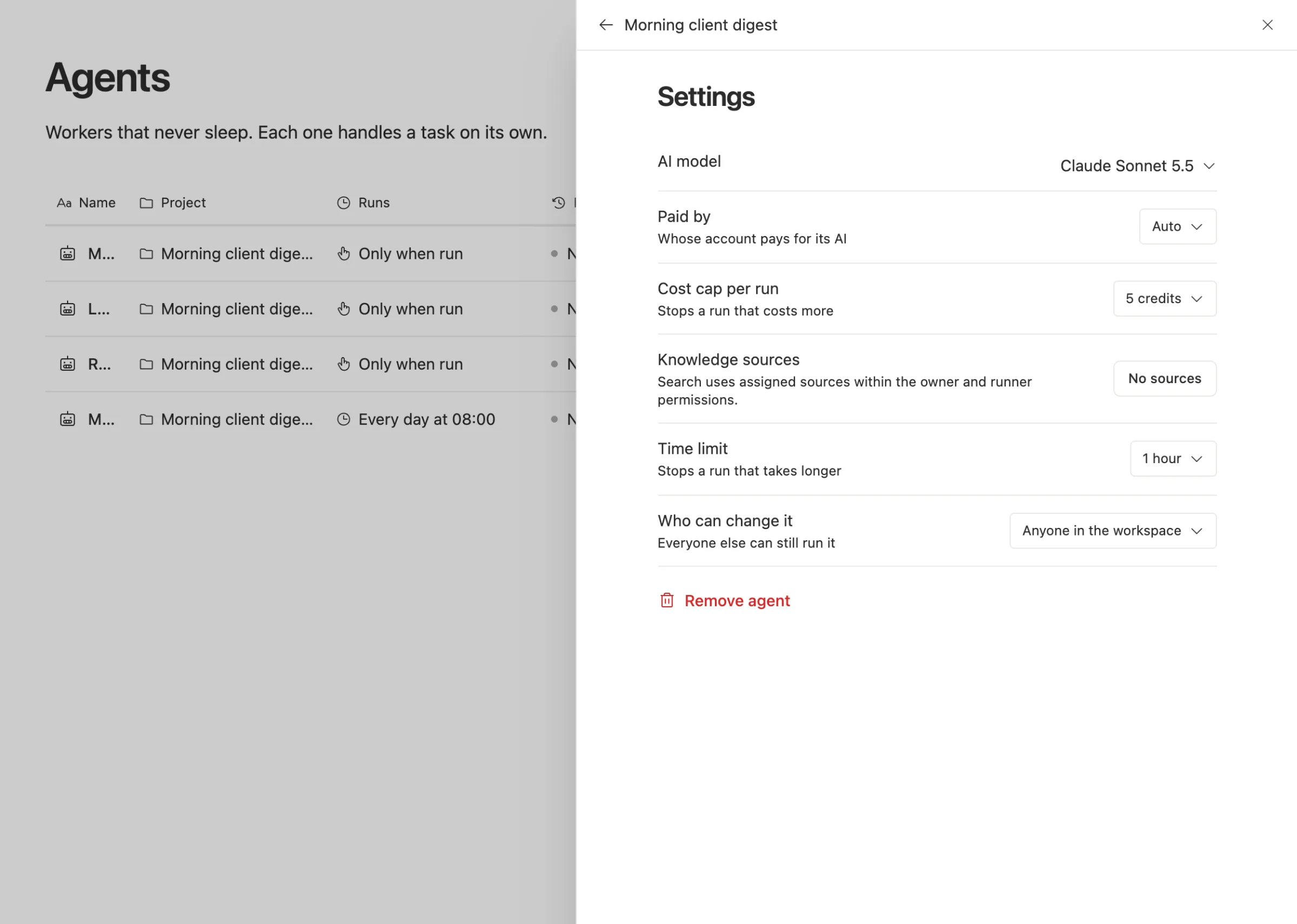Click the hand icon in the R... row
This screenshot has height=924, width=1297.
[x=344, y=364]
